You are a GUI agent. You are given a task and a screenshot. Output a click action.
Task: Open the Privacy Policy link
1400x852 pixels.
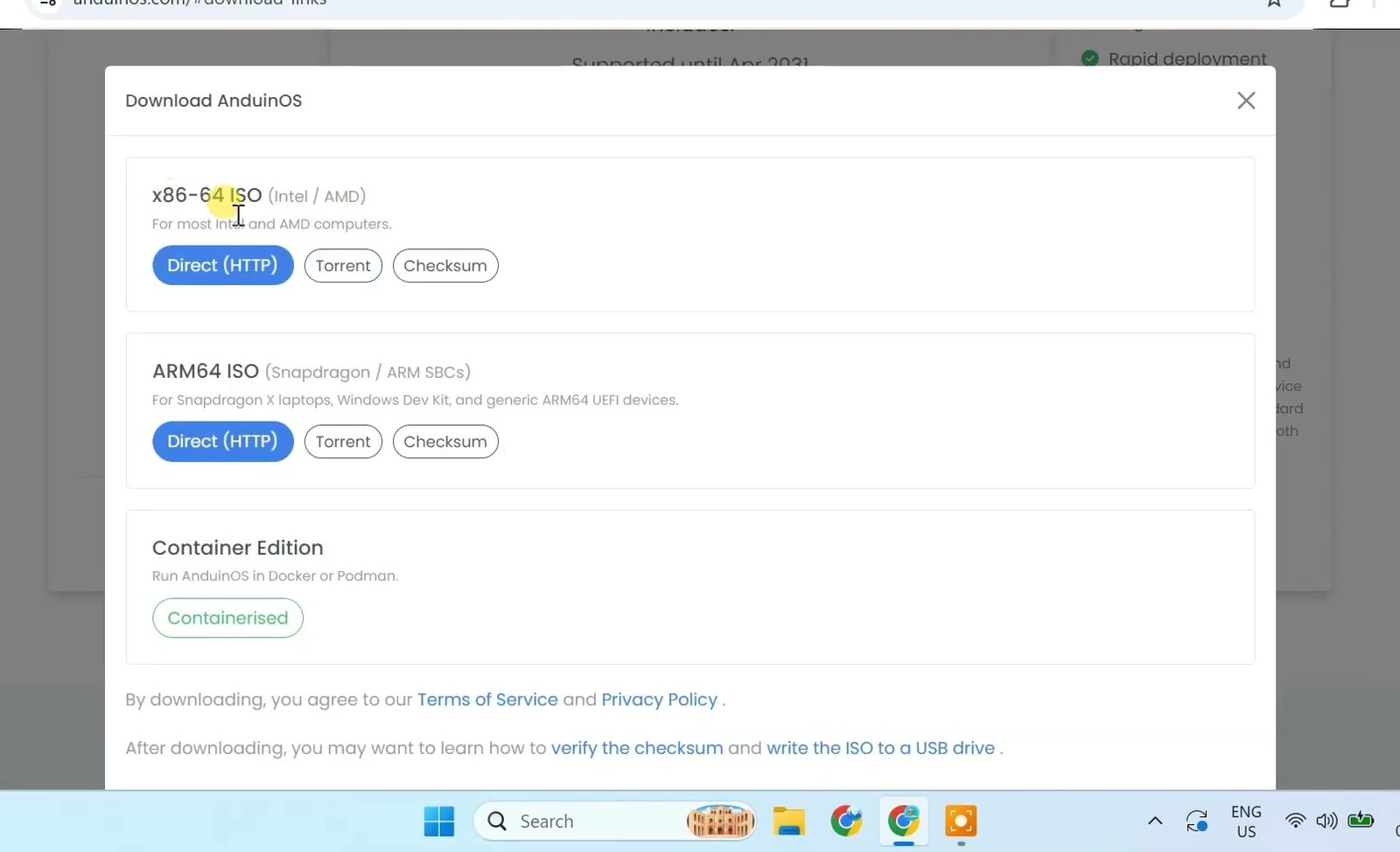[659, 700]
